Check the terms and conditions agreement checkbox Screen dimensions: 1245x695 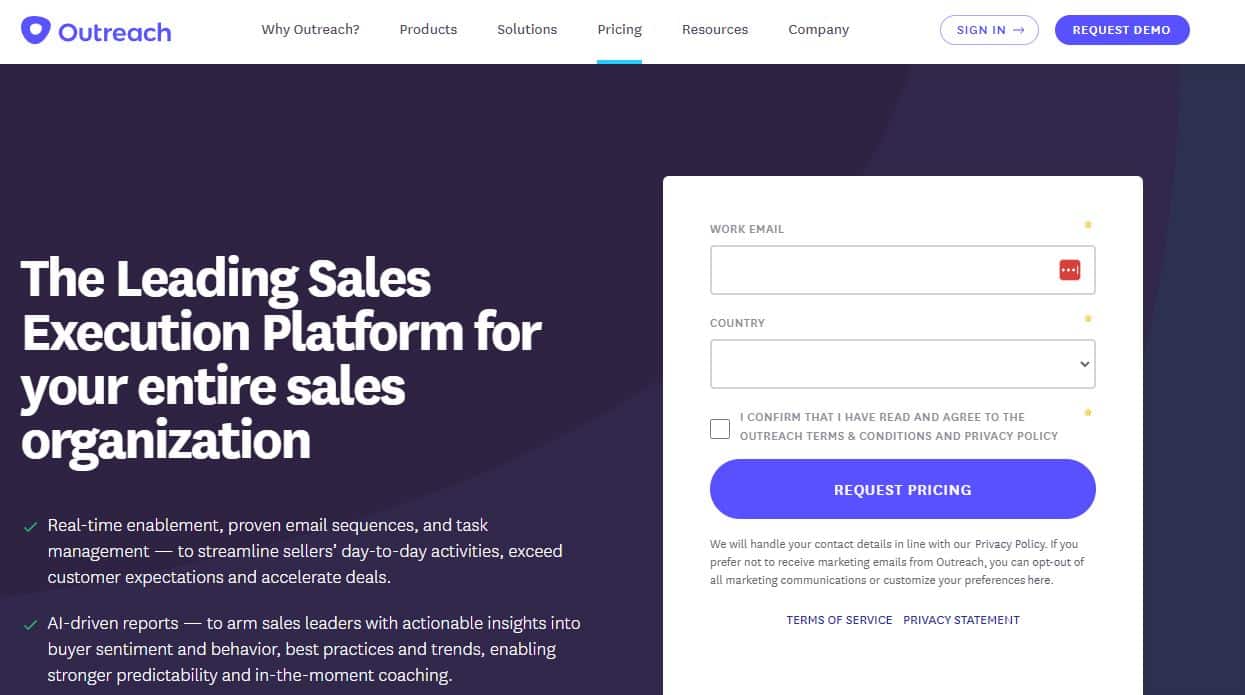click(x=720, y=429)
